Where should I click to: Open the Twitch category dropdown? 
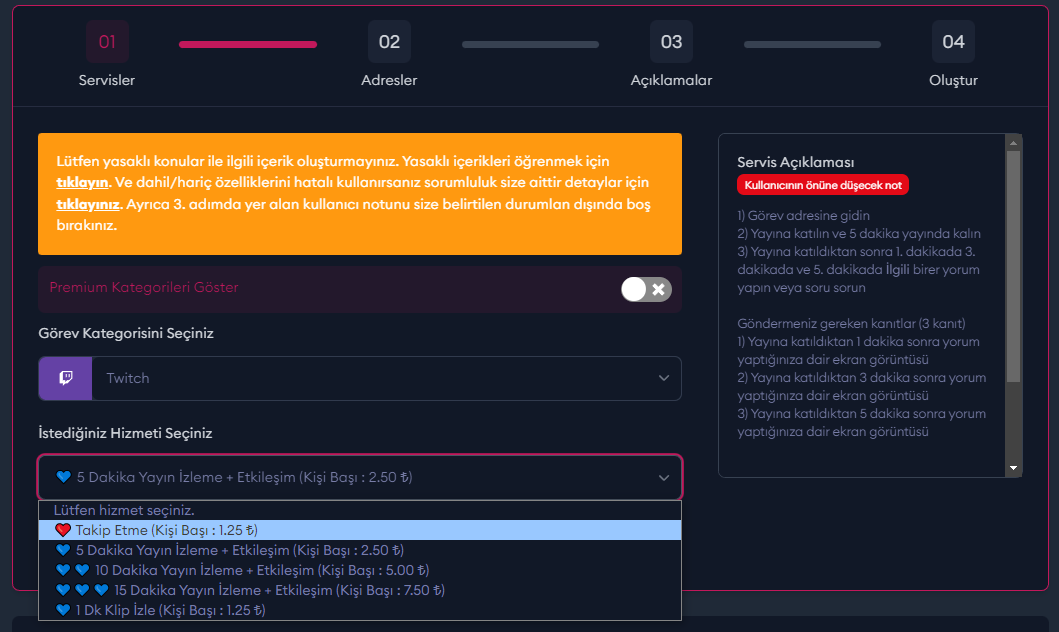click(x=360, y=378)
